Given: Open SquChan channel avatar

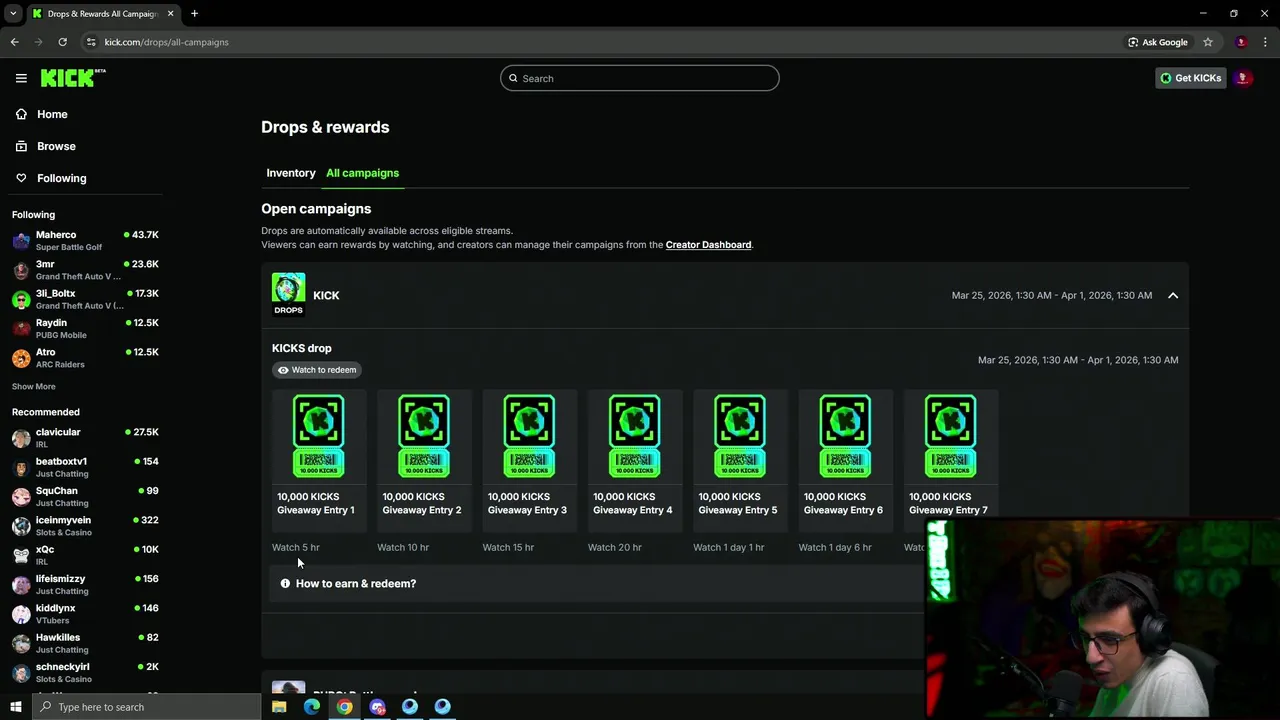Looking at the screenshot, I should pos(21,497).
